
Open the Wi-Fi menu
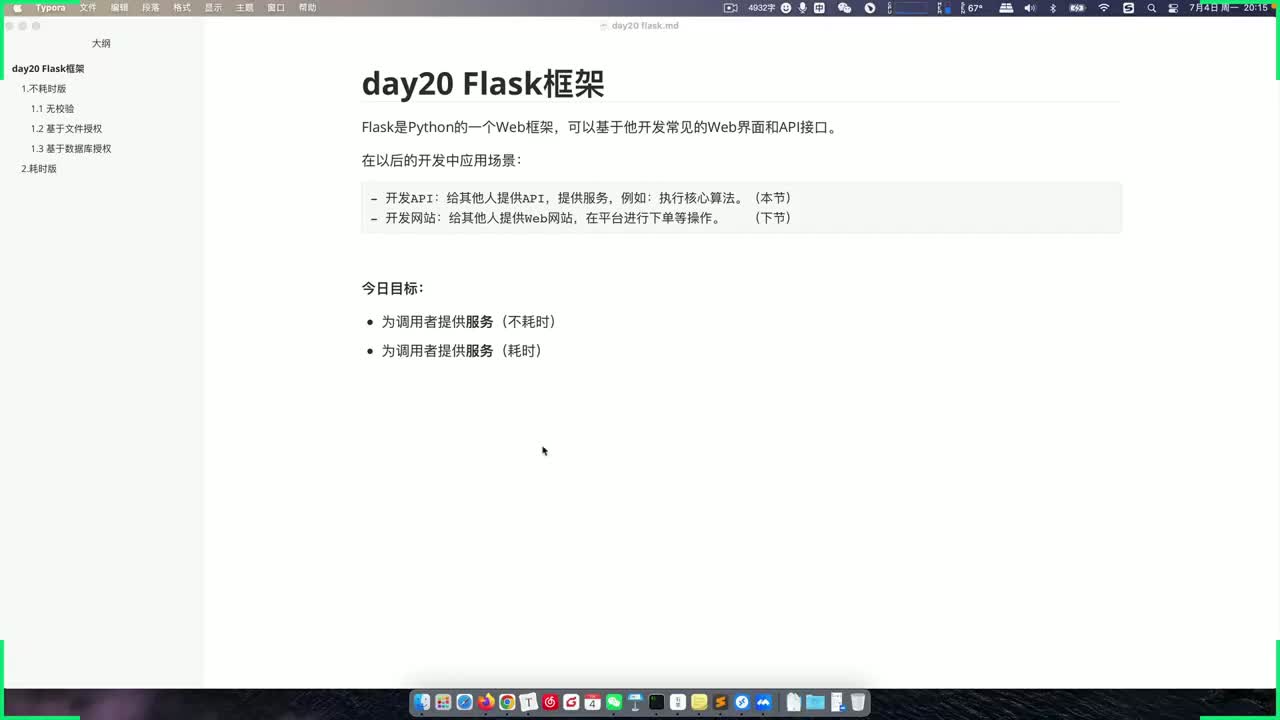click(1104, 7)
